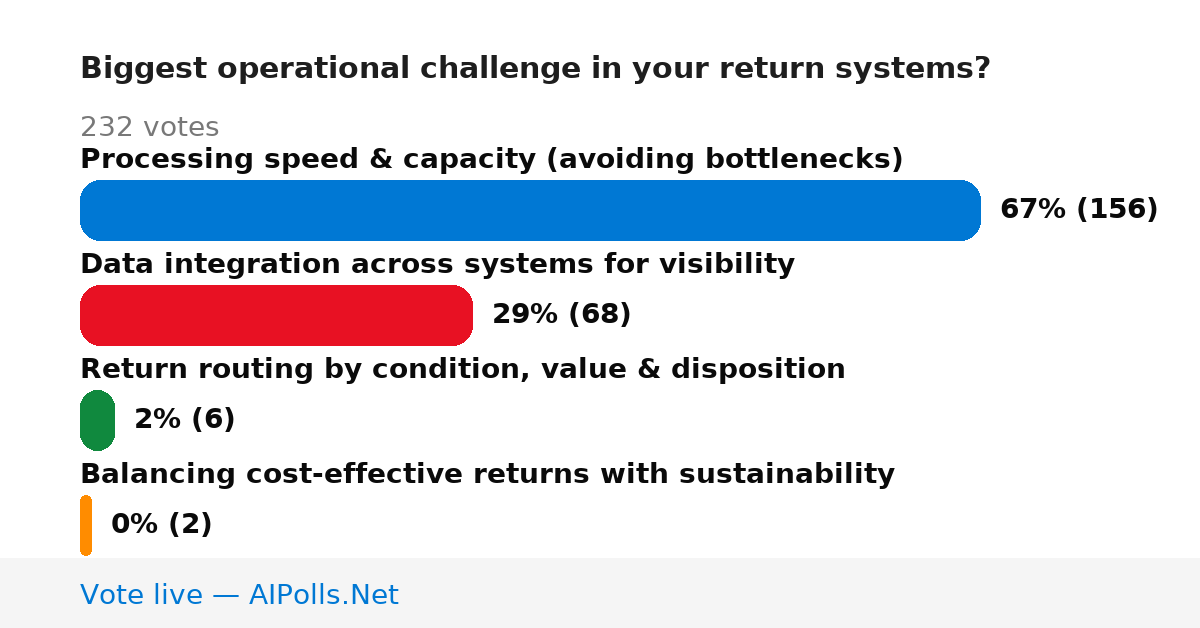This screenshot has width=1200, height=628.
Task: Click the orange sustainability result bar
Action: pos(86,525)
